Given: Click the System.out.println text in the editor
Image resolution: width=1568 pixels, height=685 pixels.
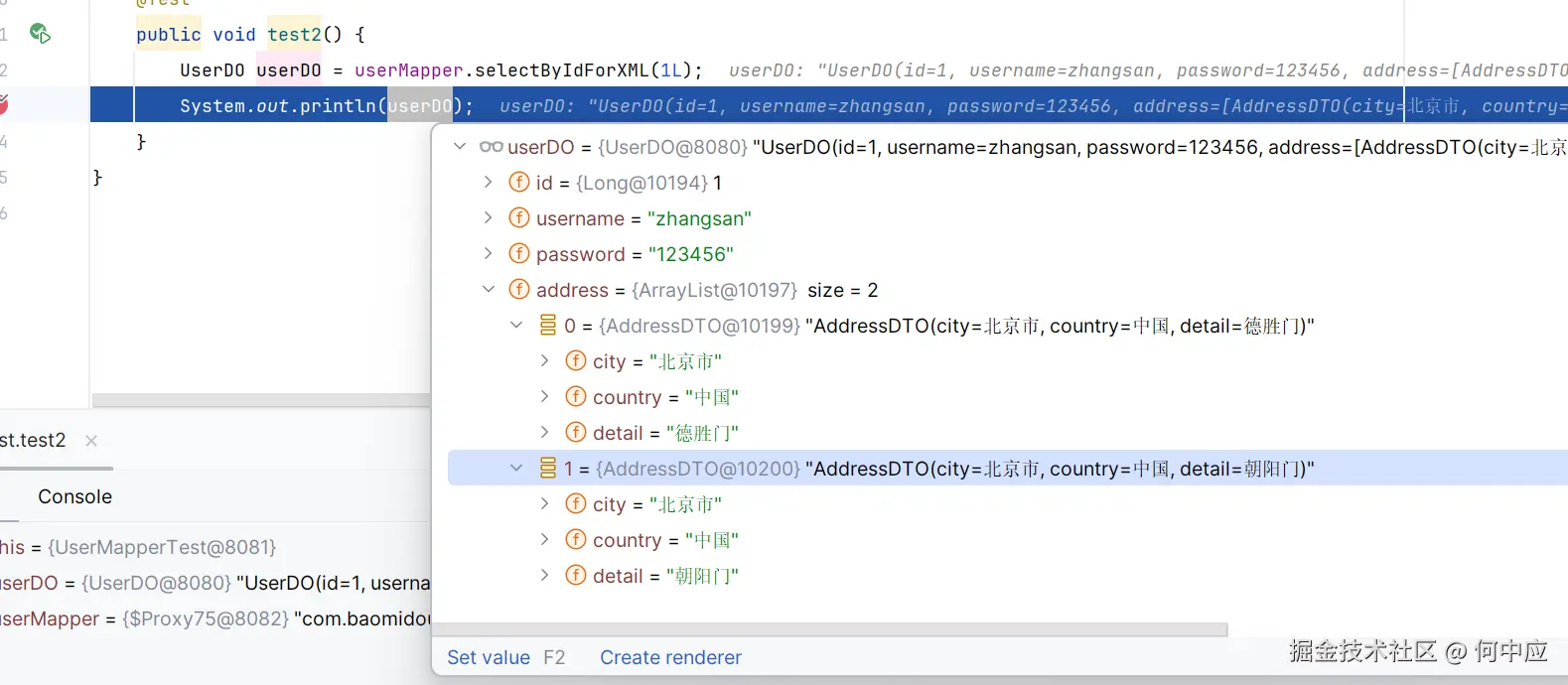Looking at the screenshot, I should pyautogui.click(x=278, y=106).
